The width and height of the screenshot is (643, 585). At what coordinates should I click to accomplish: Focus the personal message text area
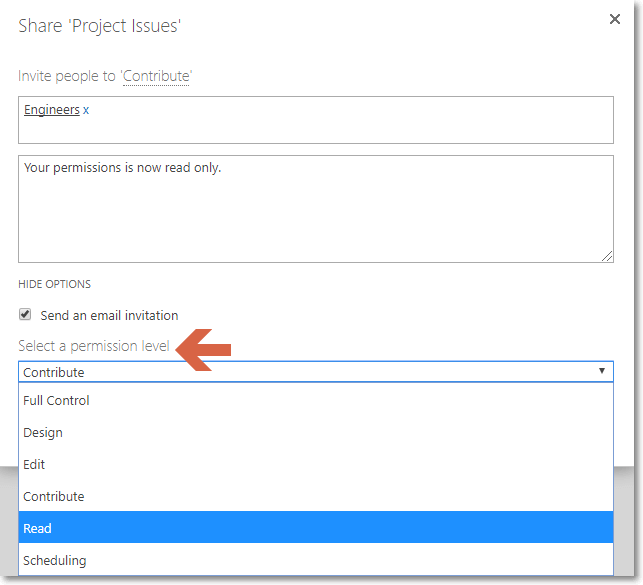point(316,209)
